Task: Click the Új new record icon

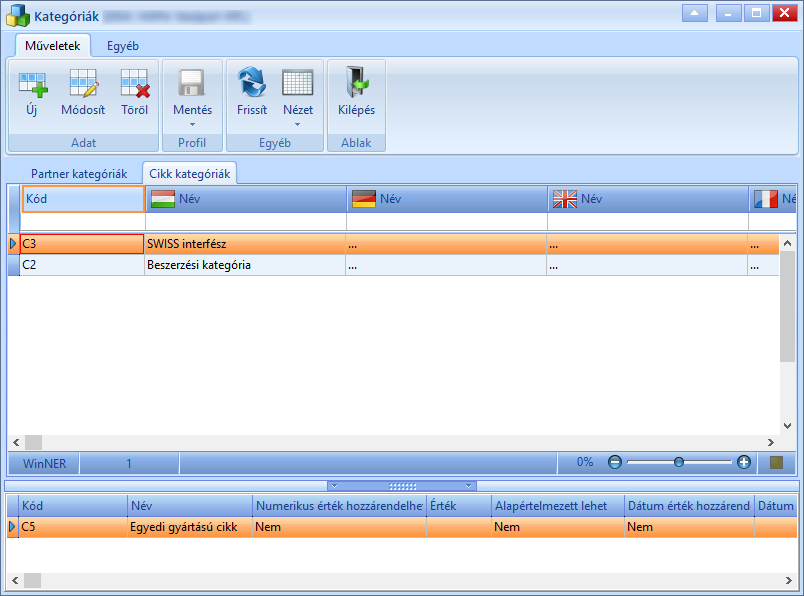Action: (x=32, y=84)
